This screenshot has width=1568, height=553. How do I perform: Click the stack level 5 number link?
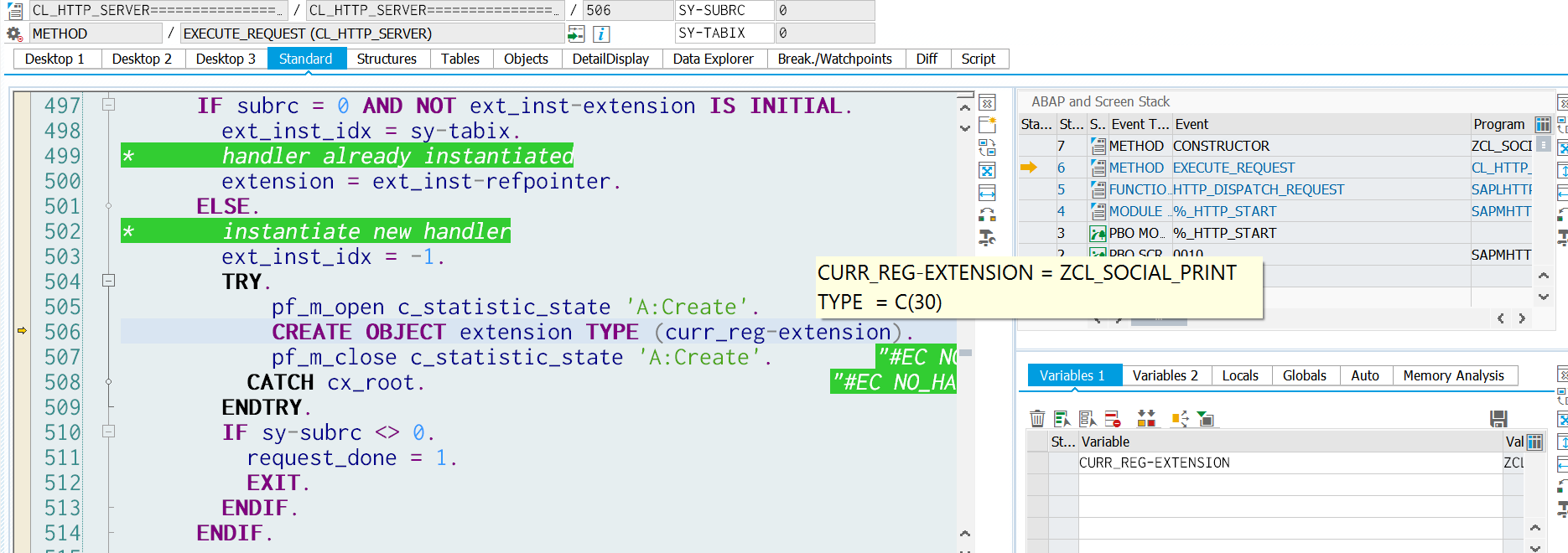tap(1061, 189)
